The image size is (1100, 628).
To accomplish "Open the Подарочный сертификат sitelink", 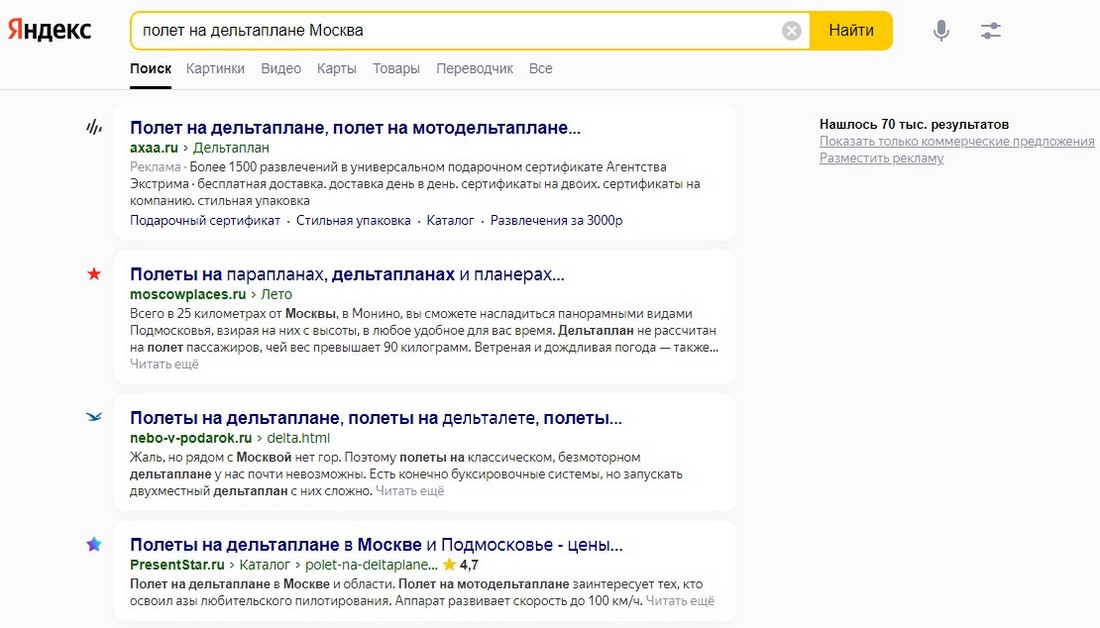I will coord(205,220).
